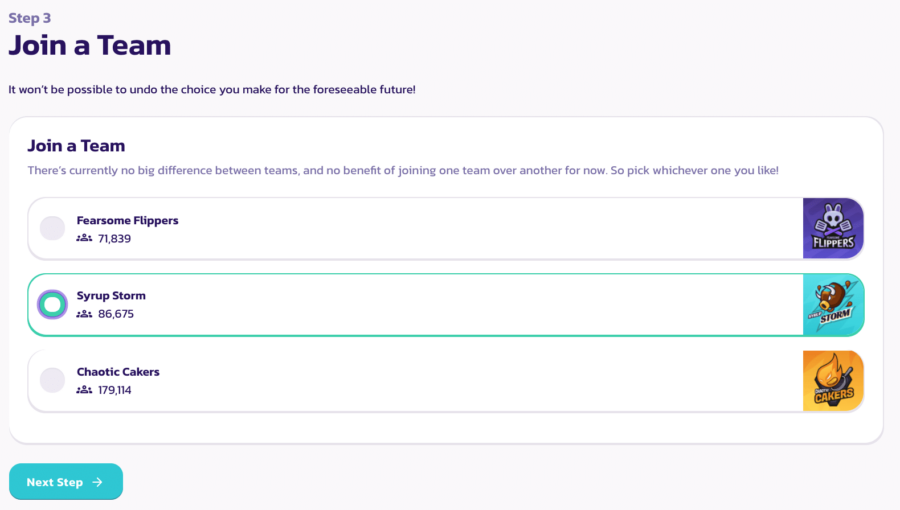Click the Chaotic Cakers team name
Image resolution: width=900 pixels, height=510 pixels.
[118, 372]
